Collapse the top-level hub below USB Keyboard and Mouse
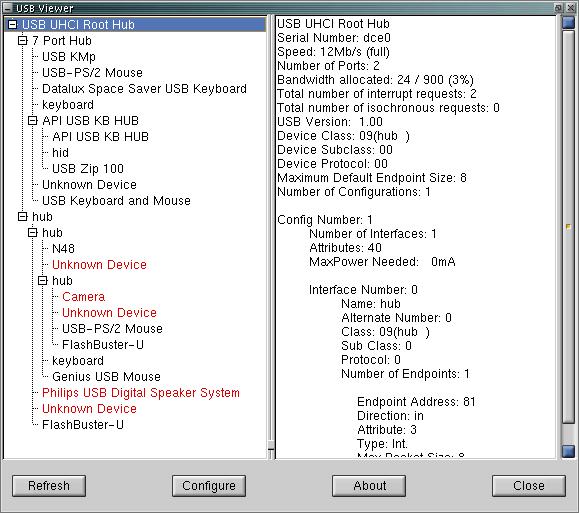579x513 pixels. pyautogui.click(x=23, y=217)
